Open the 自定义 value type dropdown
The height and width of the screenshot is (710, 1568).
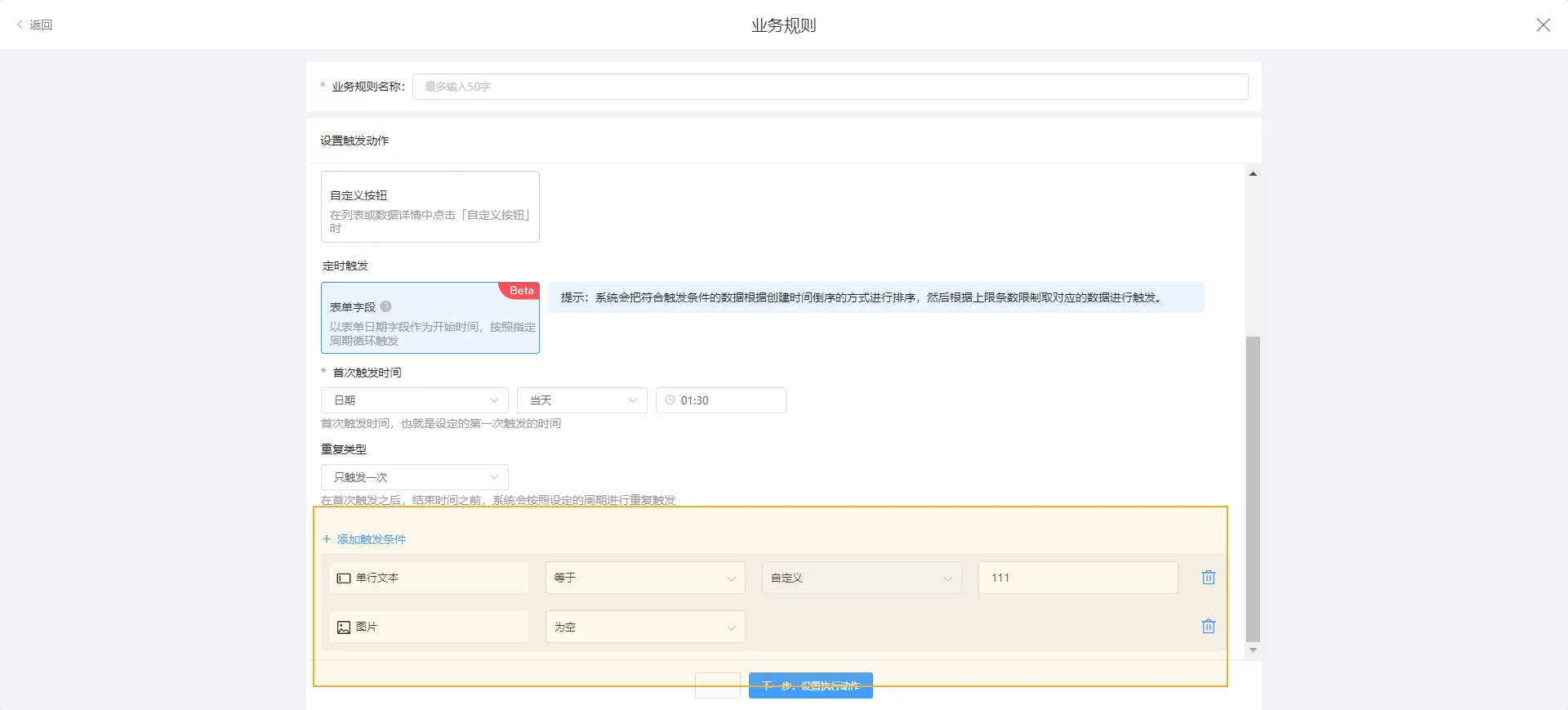point(861,578)
